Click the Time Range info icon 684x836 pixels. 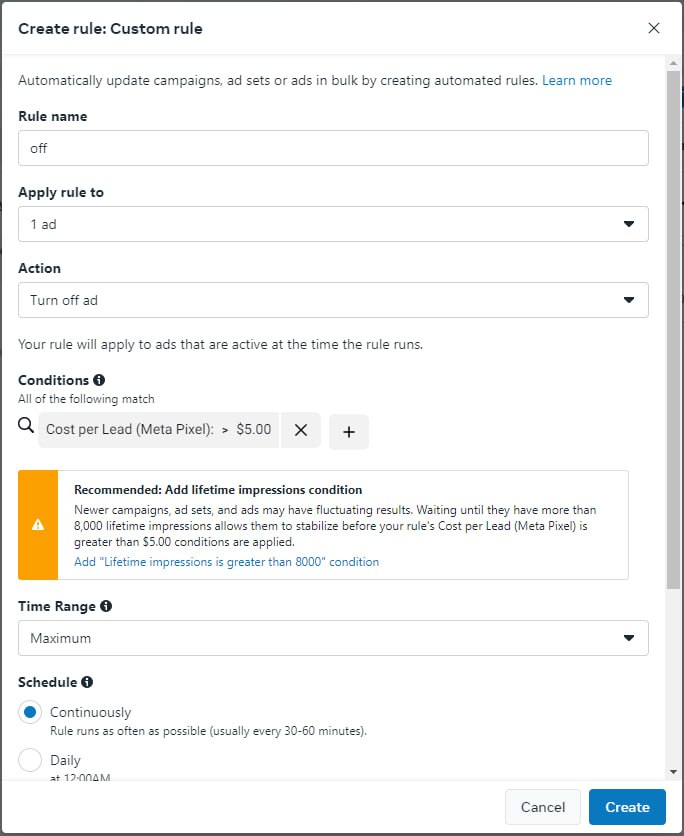[x=106, y=606]
